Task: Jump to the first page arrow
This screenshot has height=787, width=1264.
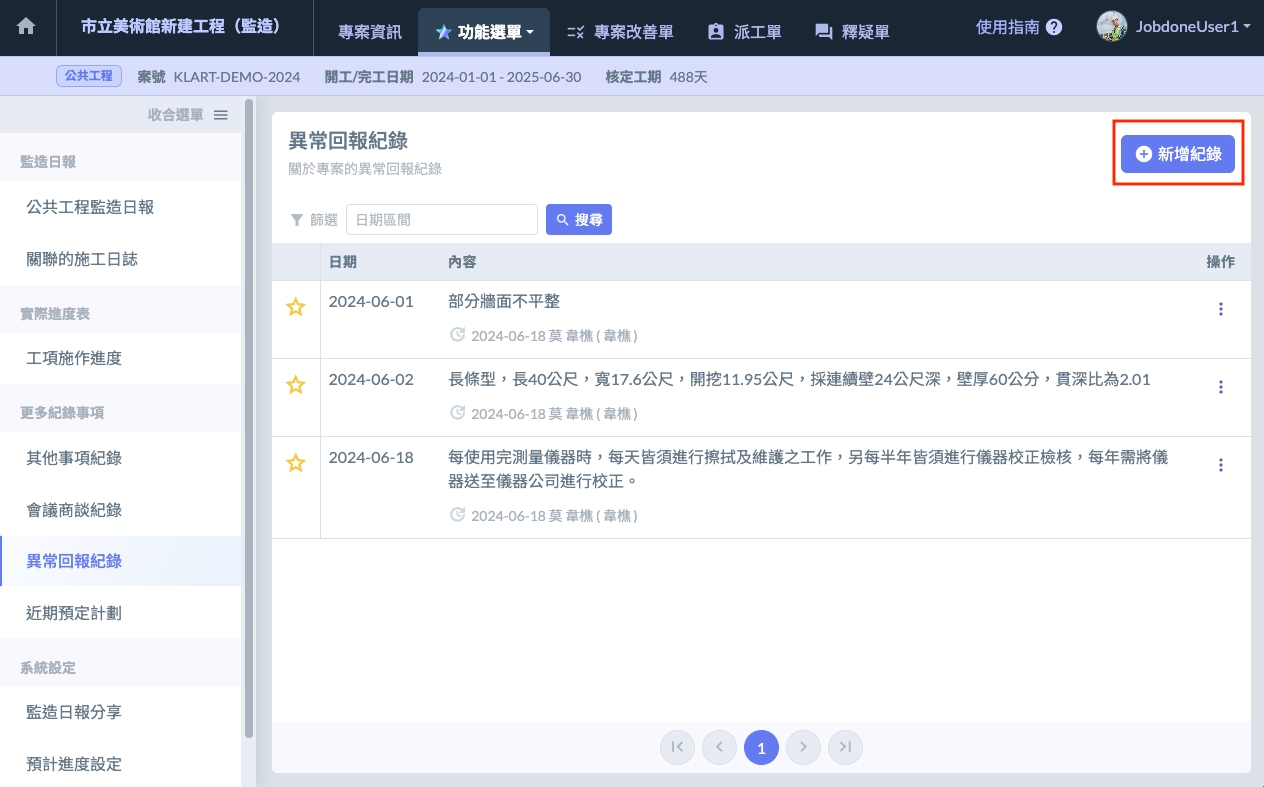Action: 677,747
